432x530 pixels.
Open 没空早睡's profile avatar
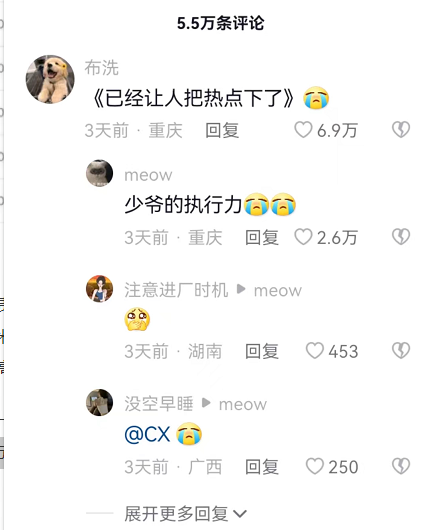[99, 402]
